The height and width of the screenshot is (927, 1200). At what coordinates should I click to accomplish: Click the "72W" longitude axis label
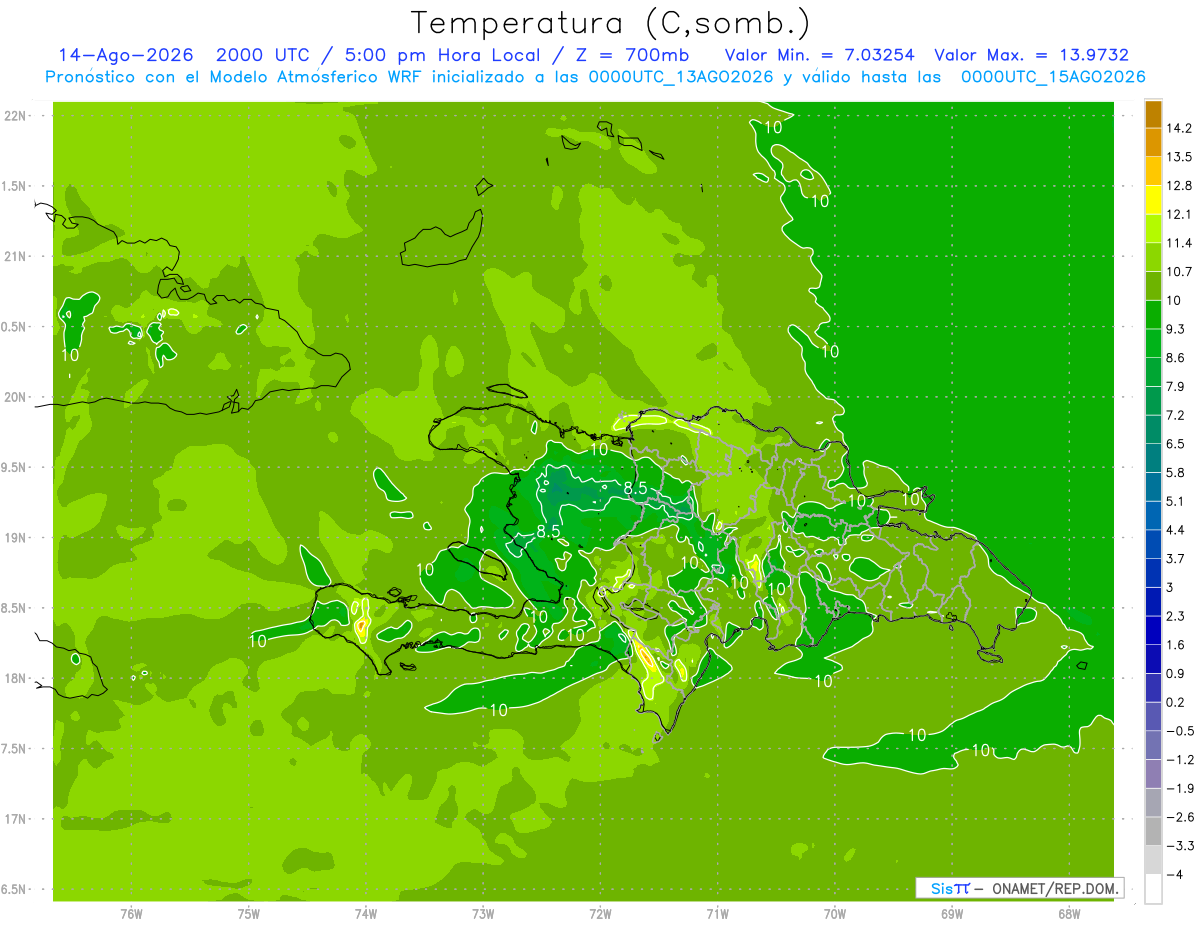click(601, 914)
